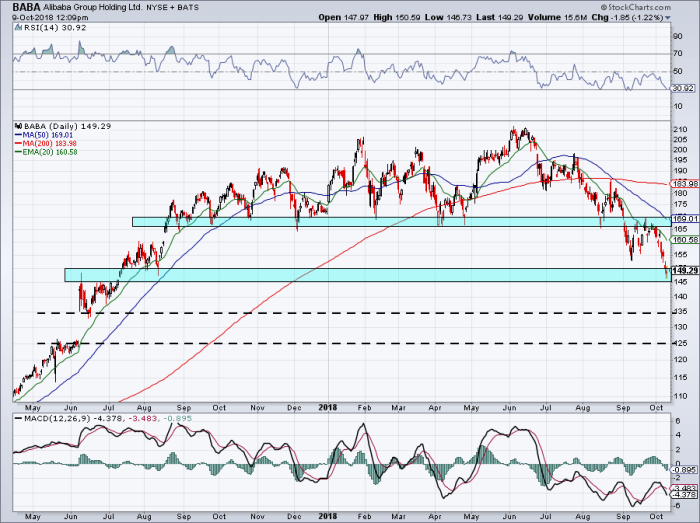The image size is (700, 523).
Task: Click the Alibaba Group Holding Ltd. company name
Action: pos(93,8)
